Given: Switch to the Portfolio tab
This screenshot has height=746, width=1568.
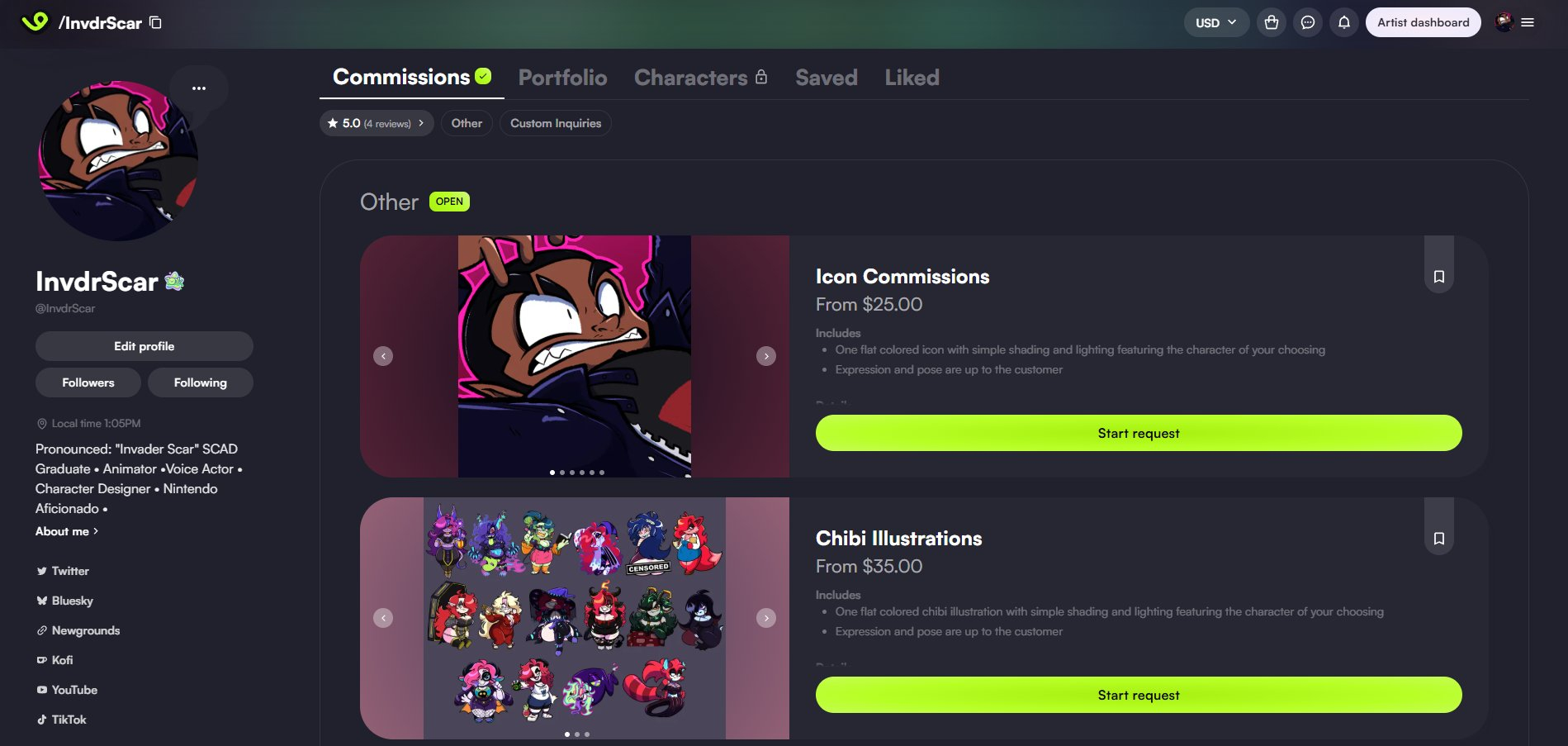Looking at the screenshot, I should pyautogui.click(x=562, y=78).
